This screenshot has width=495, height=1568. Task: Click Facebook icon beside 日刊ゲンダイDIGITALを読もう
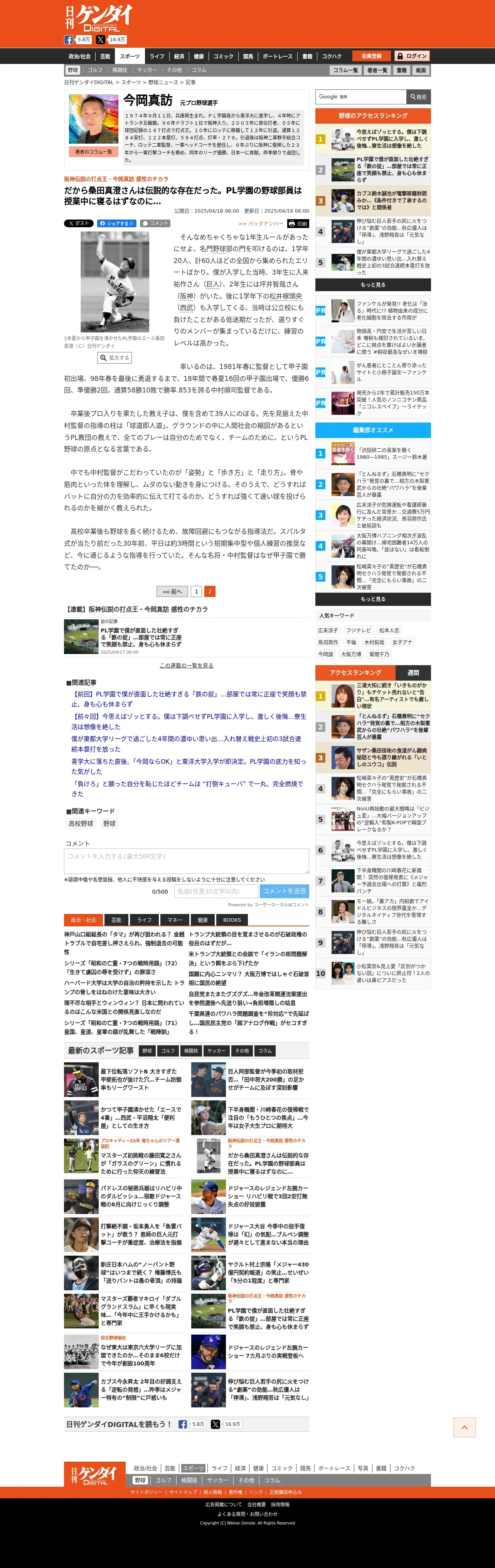(x=183, y=1424)
